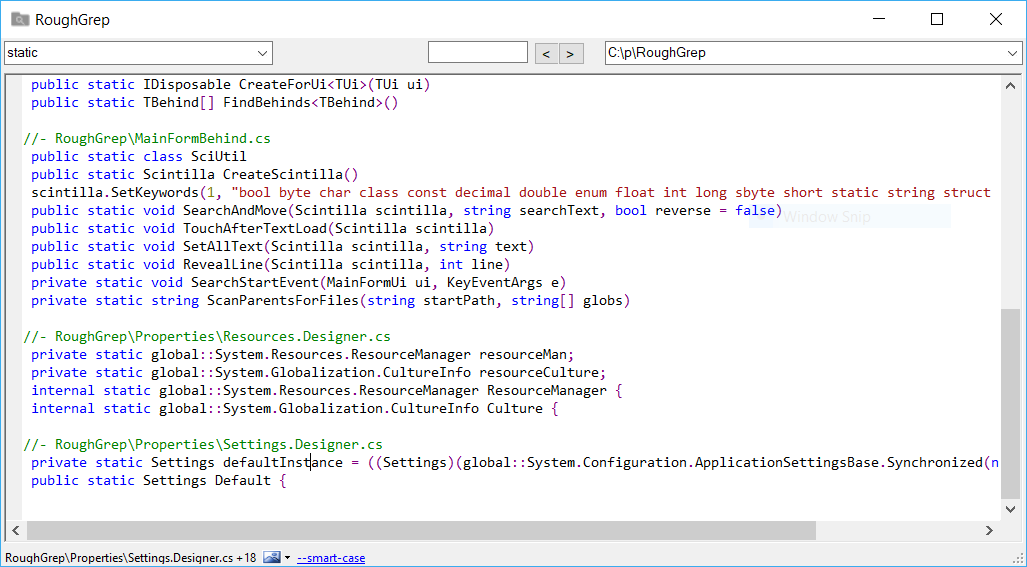The height and width of the screenshot is (567, 1027).
Task: Expand the C:\p\RoughGrep path dropdown
Action: [1012, 53]
